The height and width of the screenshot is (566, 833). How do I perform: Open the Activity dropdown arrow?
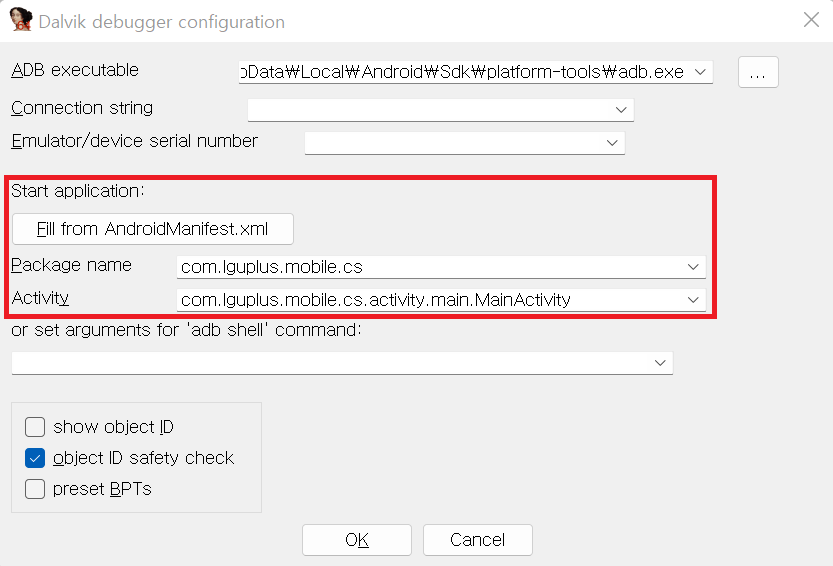point(694,299)
